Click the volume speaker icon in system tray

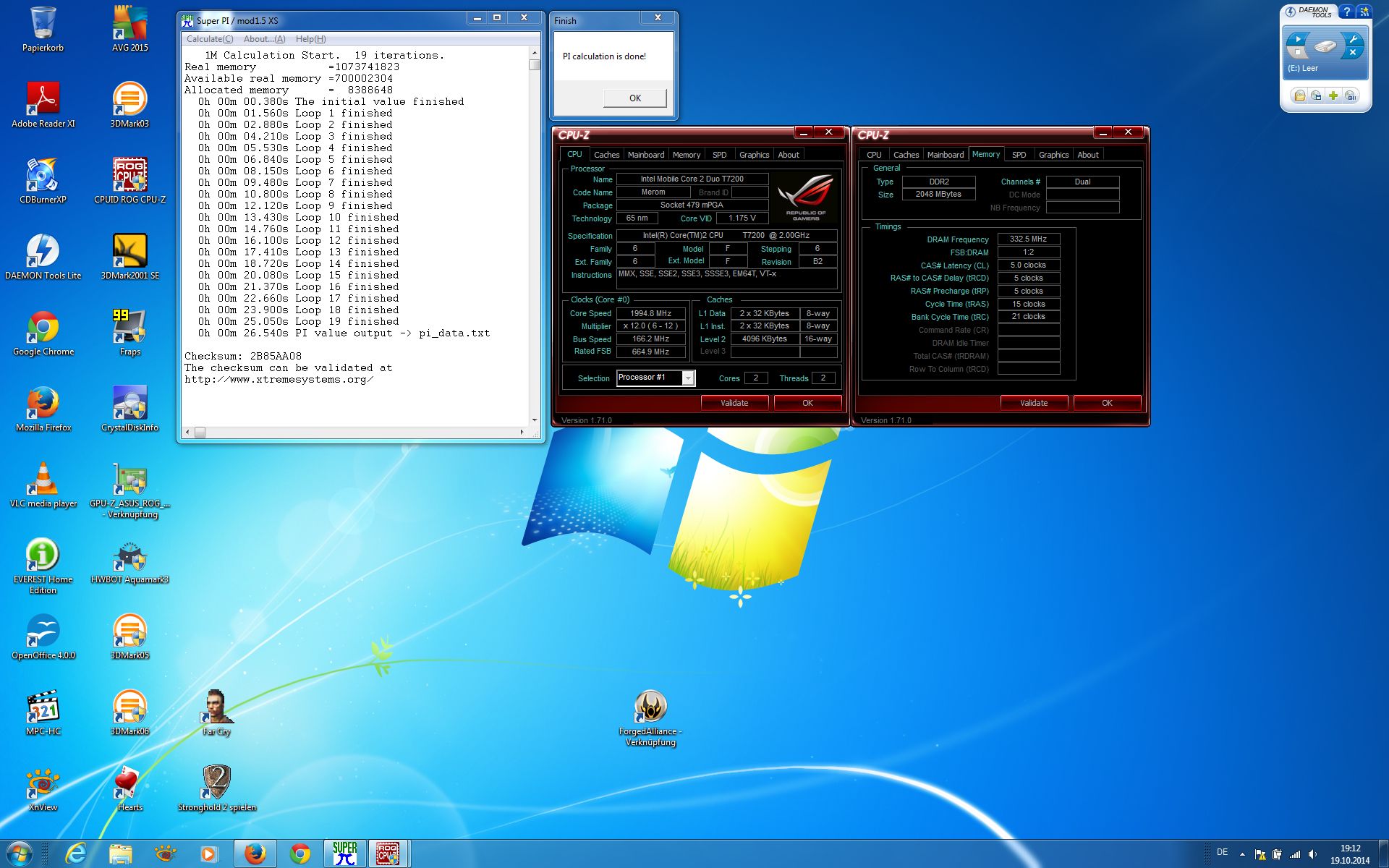[x=1312, y=854]
